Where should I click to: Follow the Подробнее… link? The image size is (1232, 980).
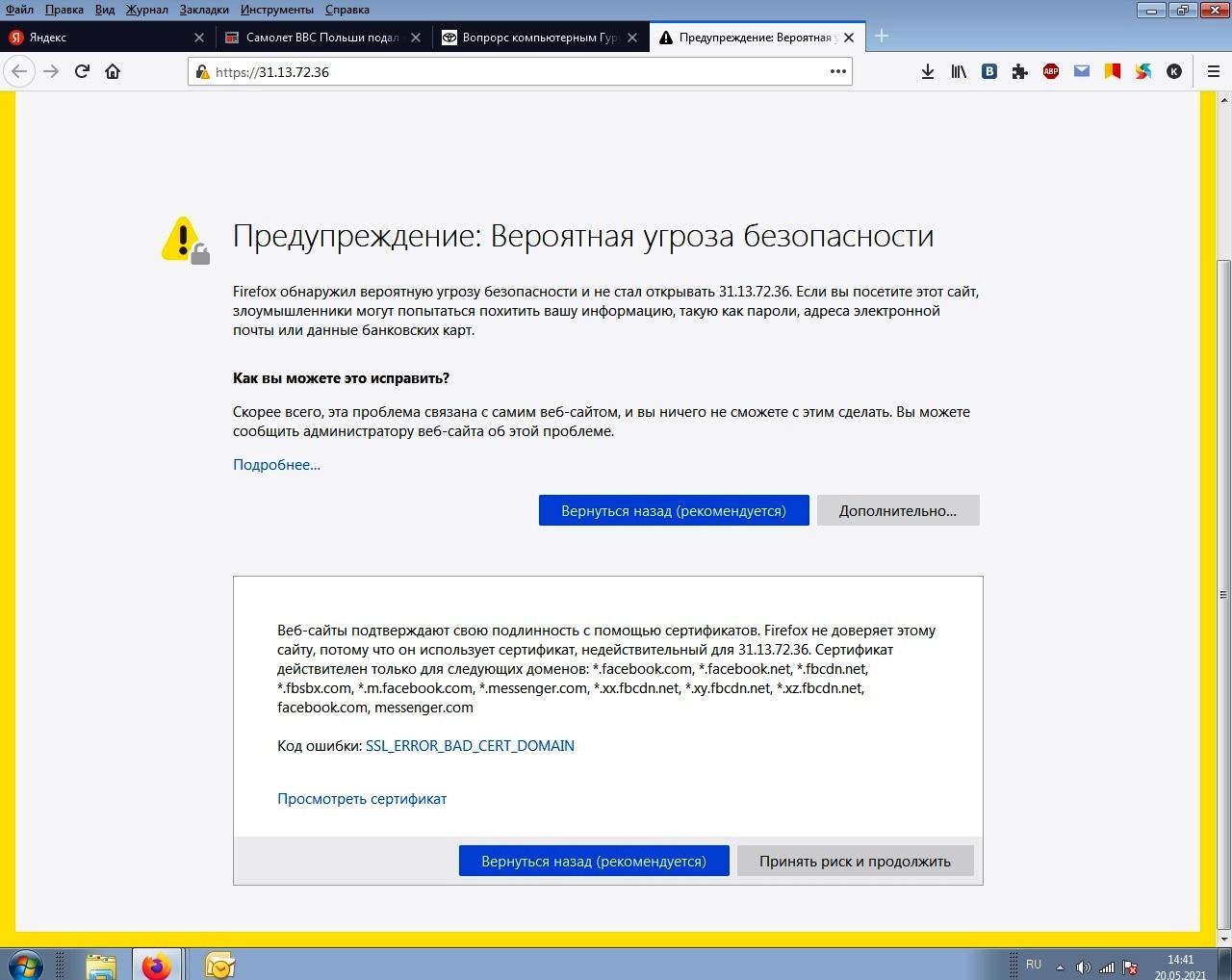pos(276,465)
